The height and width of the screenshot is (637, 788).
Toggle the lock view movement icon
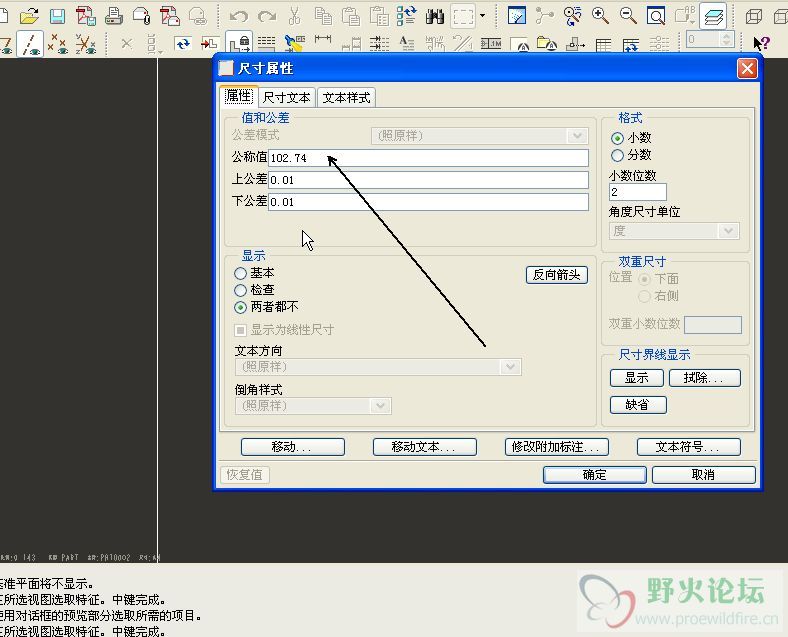(x=238, y=43)
